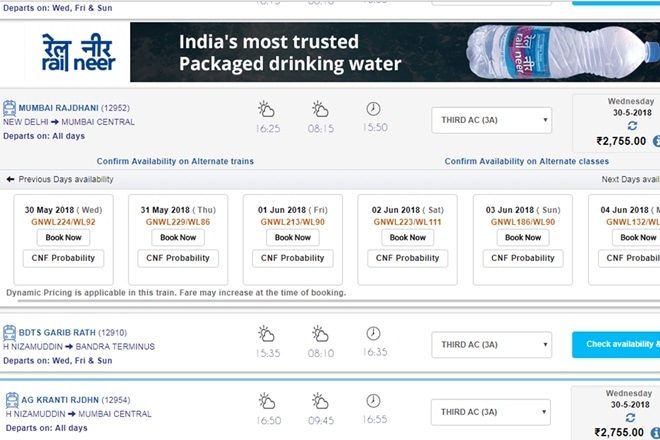Open Confirm Availability on Alternate trains
The height and width of the screenshot is (440, 660).
[175, 161]
